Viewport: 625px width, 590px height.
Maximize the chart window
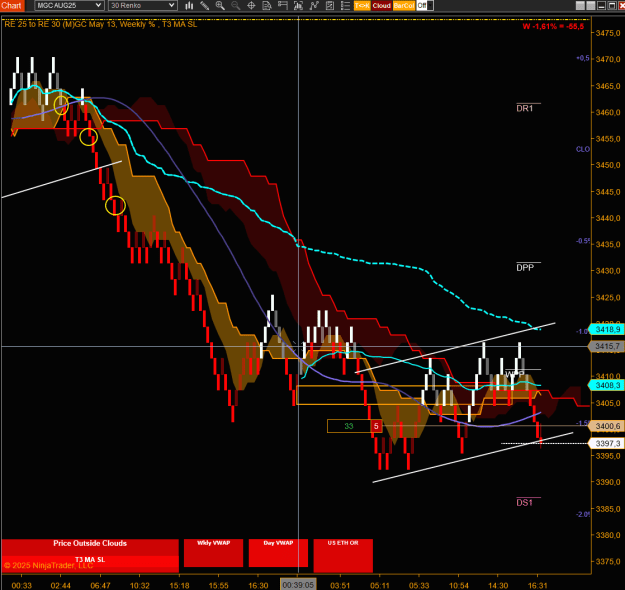point(611,6)
